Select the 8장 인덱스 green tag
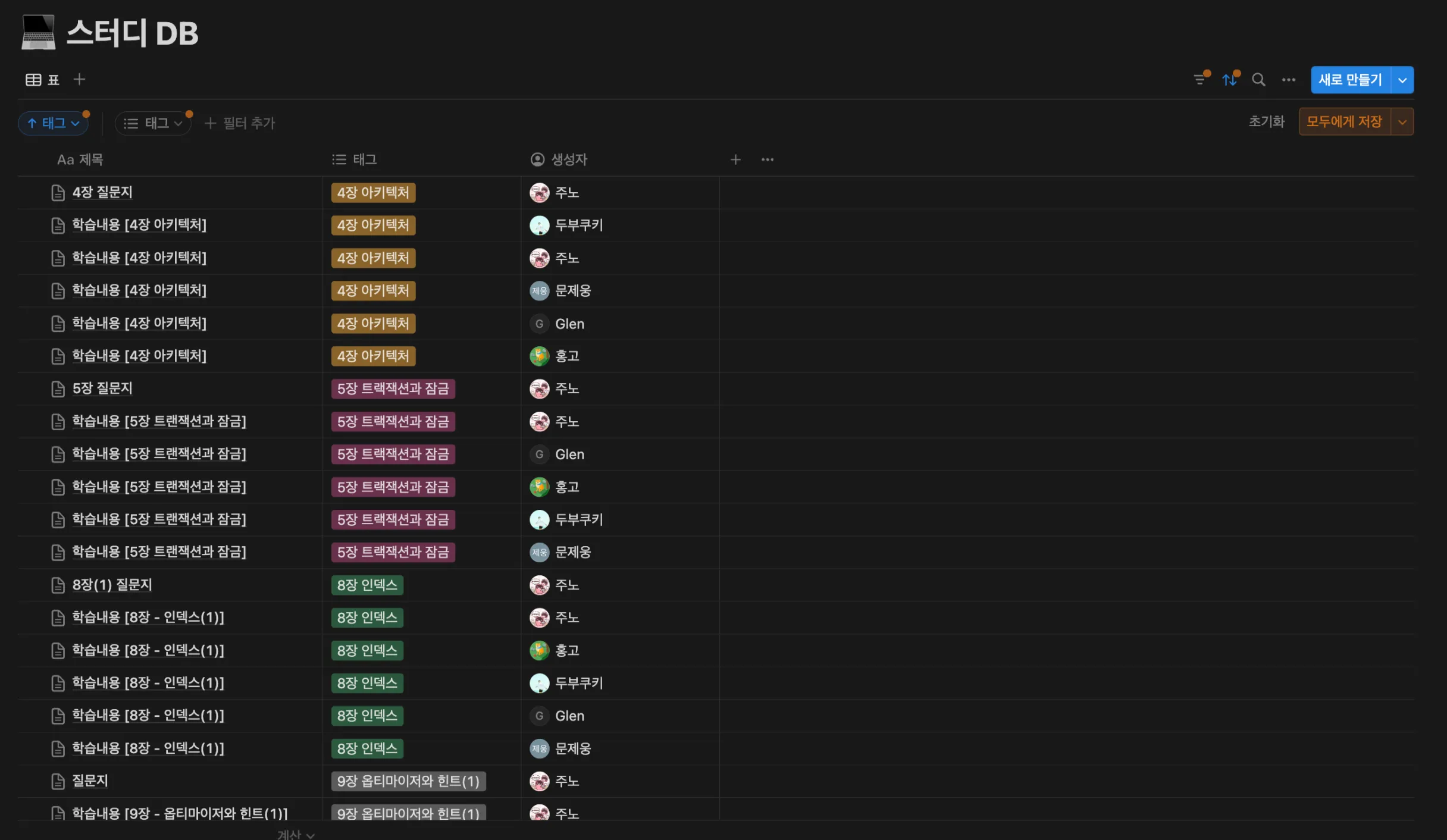The image size is (1447, 840). 367,585
